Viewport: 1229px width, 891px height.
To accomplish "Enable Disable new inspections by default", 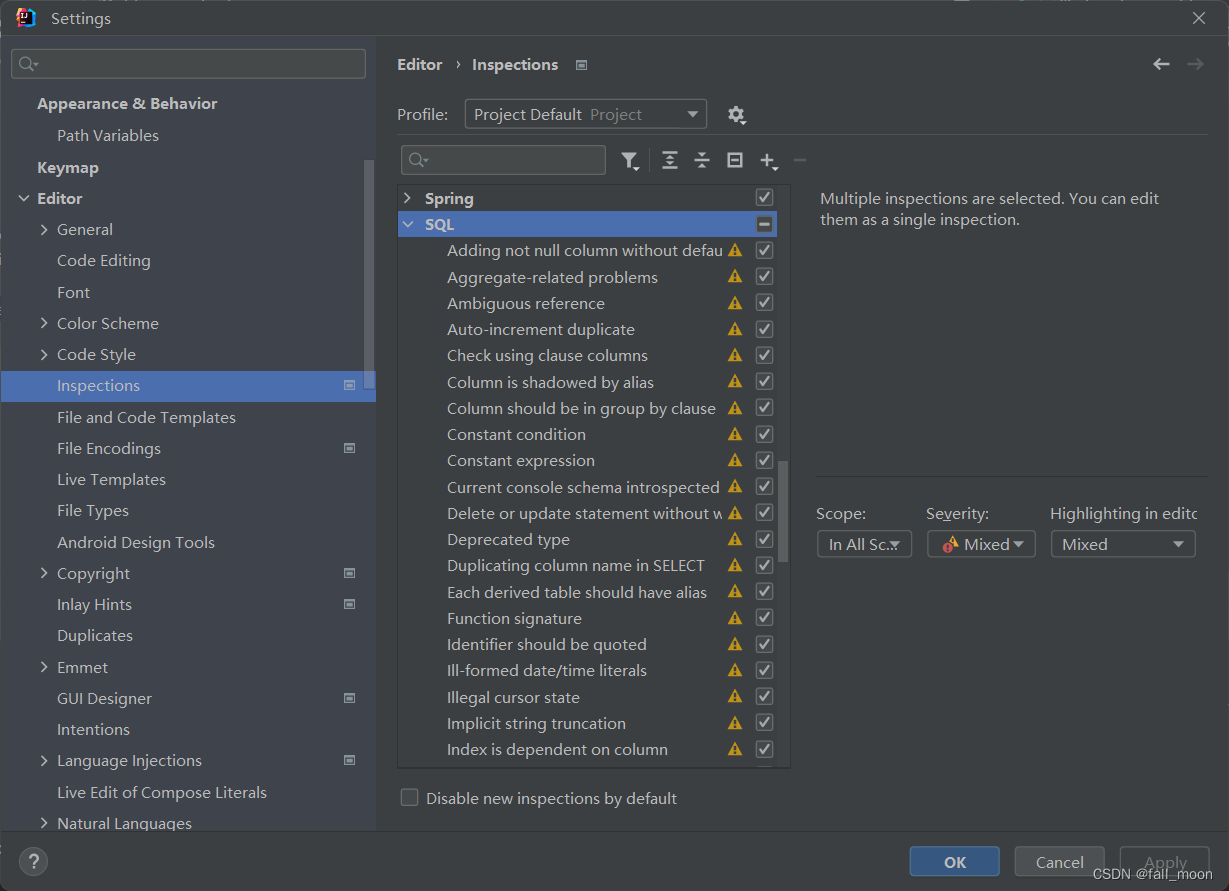I will click(x=409, y=798).
